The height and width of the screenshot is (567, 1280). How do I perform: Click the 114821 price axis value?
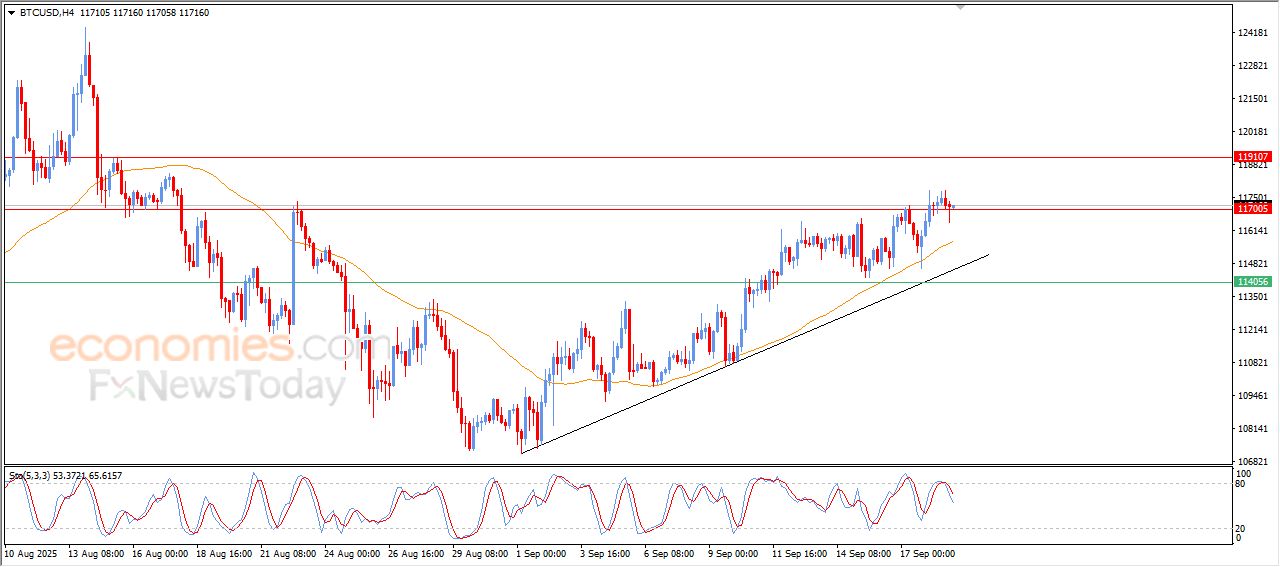1255,264
